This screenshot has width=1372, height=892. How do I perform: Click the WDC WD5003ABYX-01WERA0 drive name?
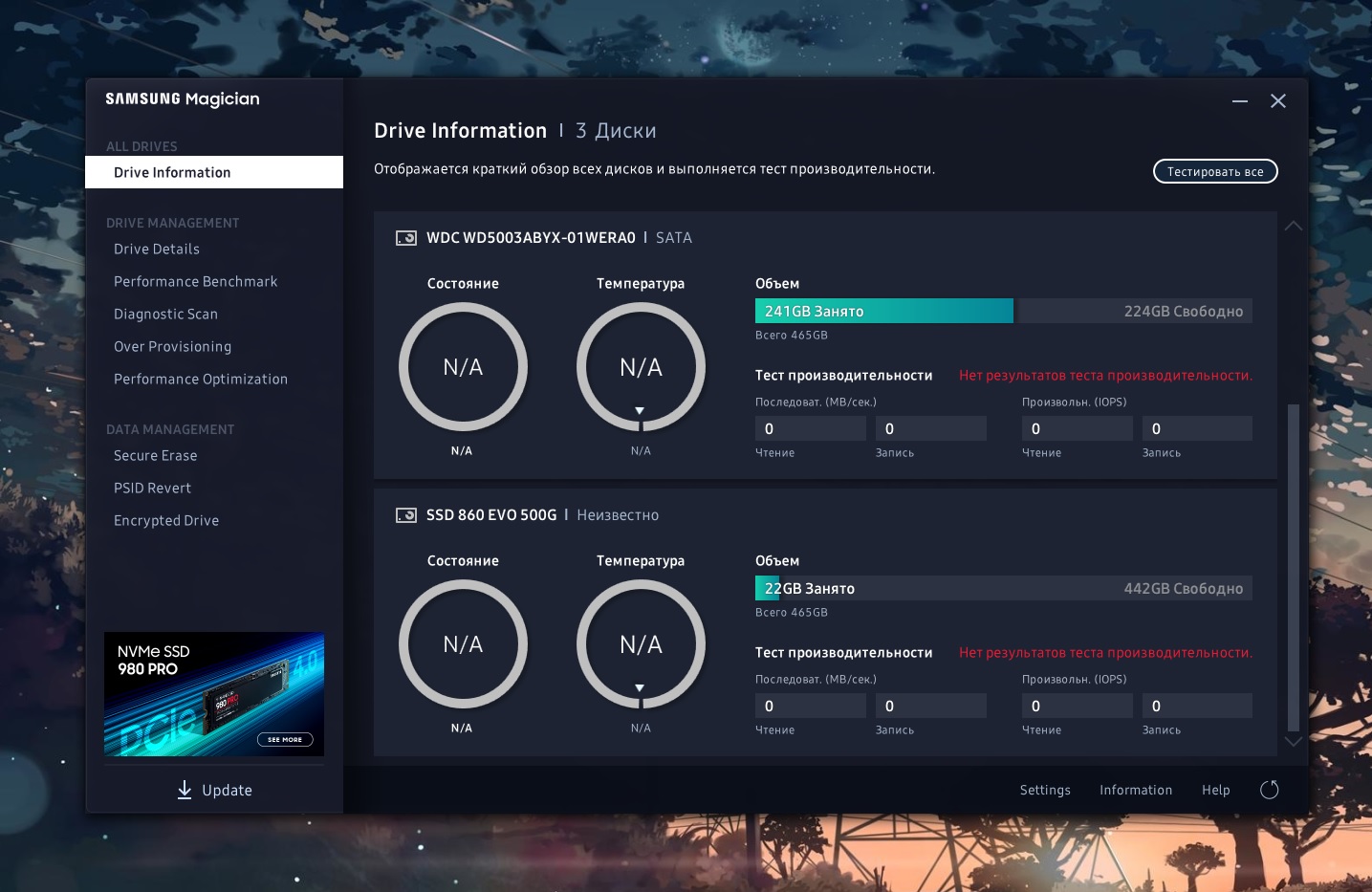tap(531, 238)
